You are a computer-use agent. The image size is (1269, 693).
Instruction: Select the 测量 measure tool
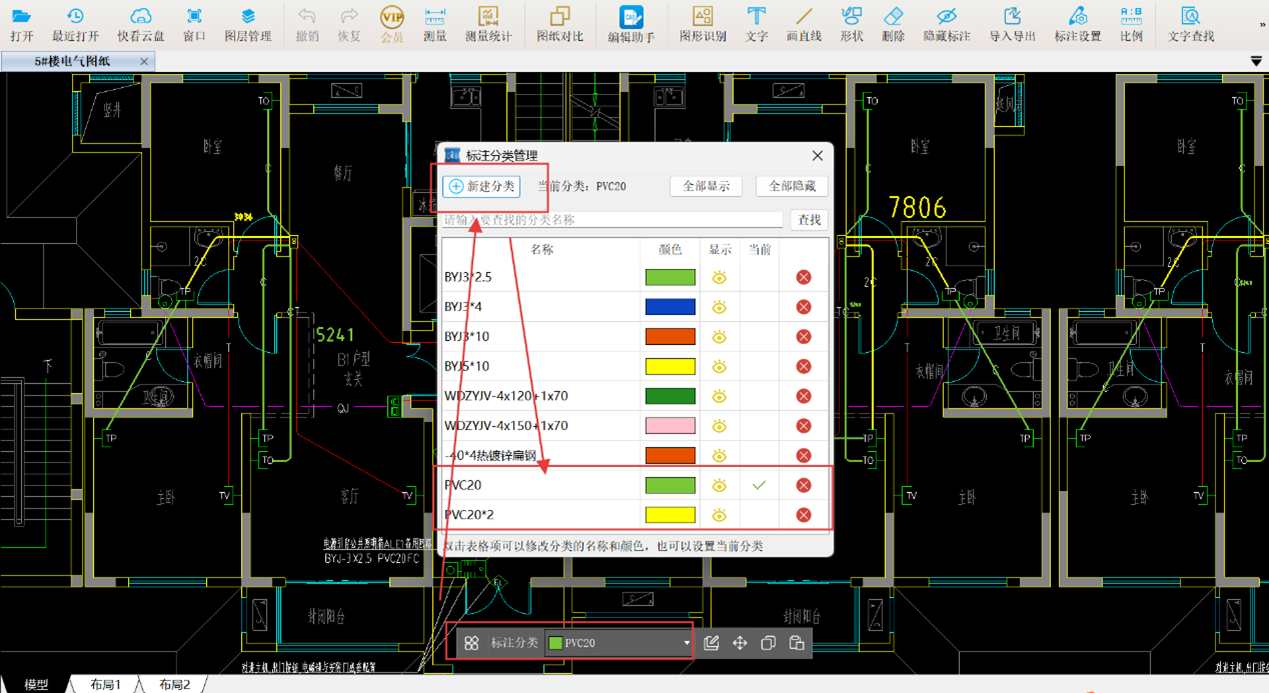point(434,23)
